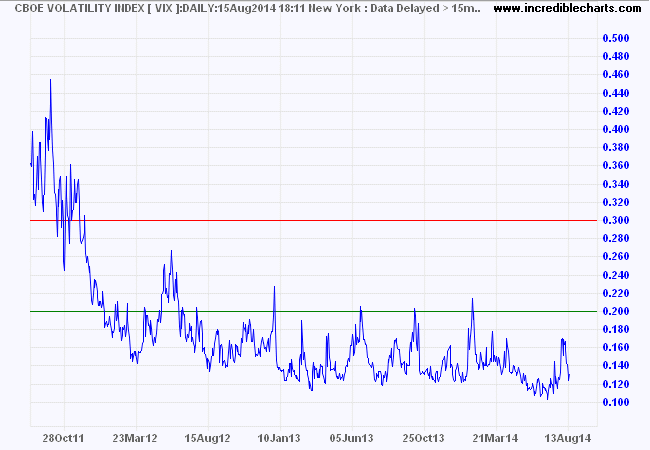The width and height of the screenshot is (650, 450).
Task: Click the 0.420 y-axis label
Action: [616, 111]
